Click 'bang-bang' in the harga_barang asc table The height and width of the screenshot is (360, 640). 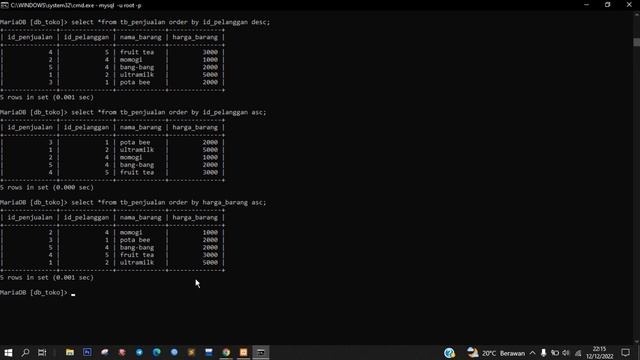point(137,247)
